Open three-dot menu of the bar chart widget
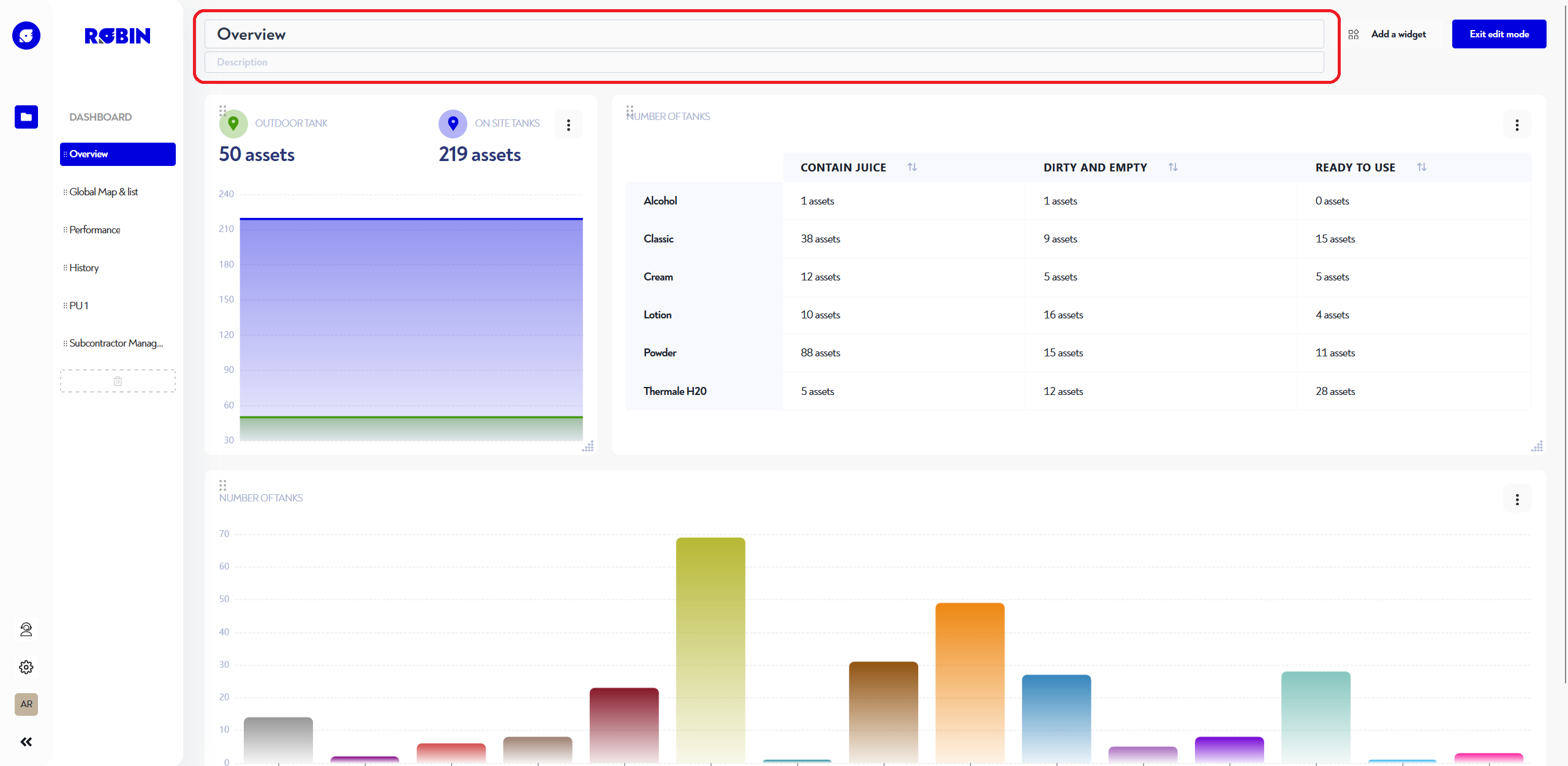This screenshot has height=766, width=1568. tap(1517, 500)
